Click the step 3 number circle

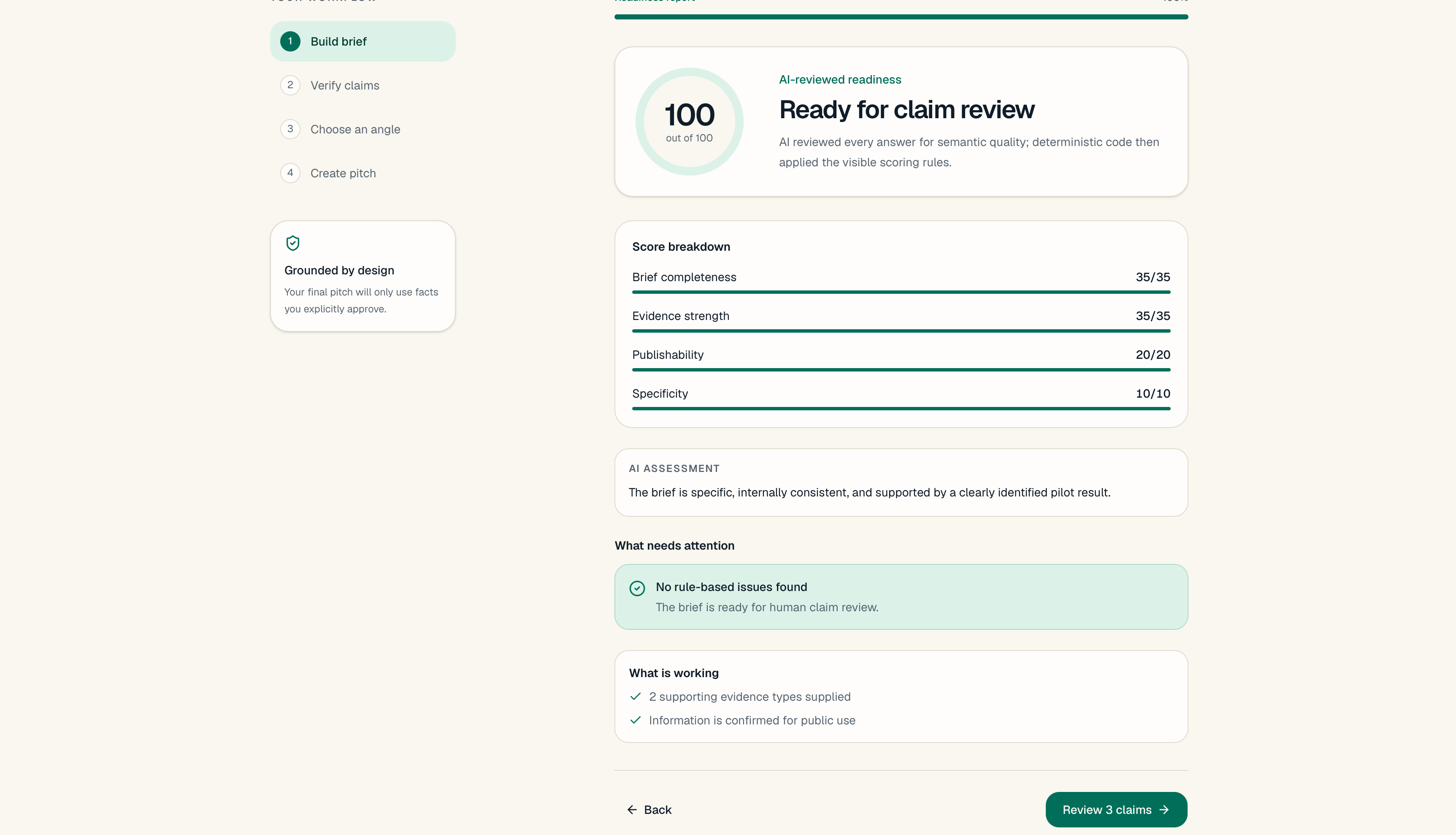pos(290,129)
